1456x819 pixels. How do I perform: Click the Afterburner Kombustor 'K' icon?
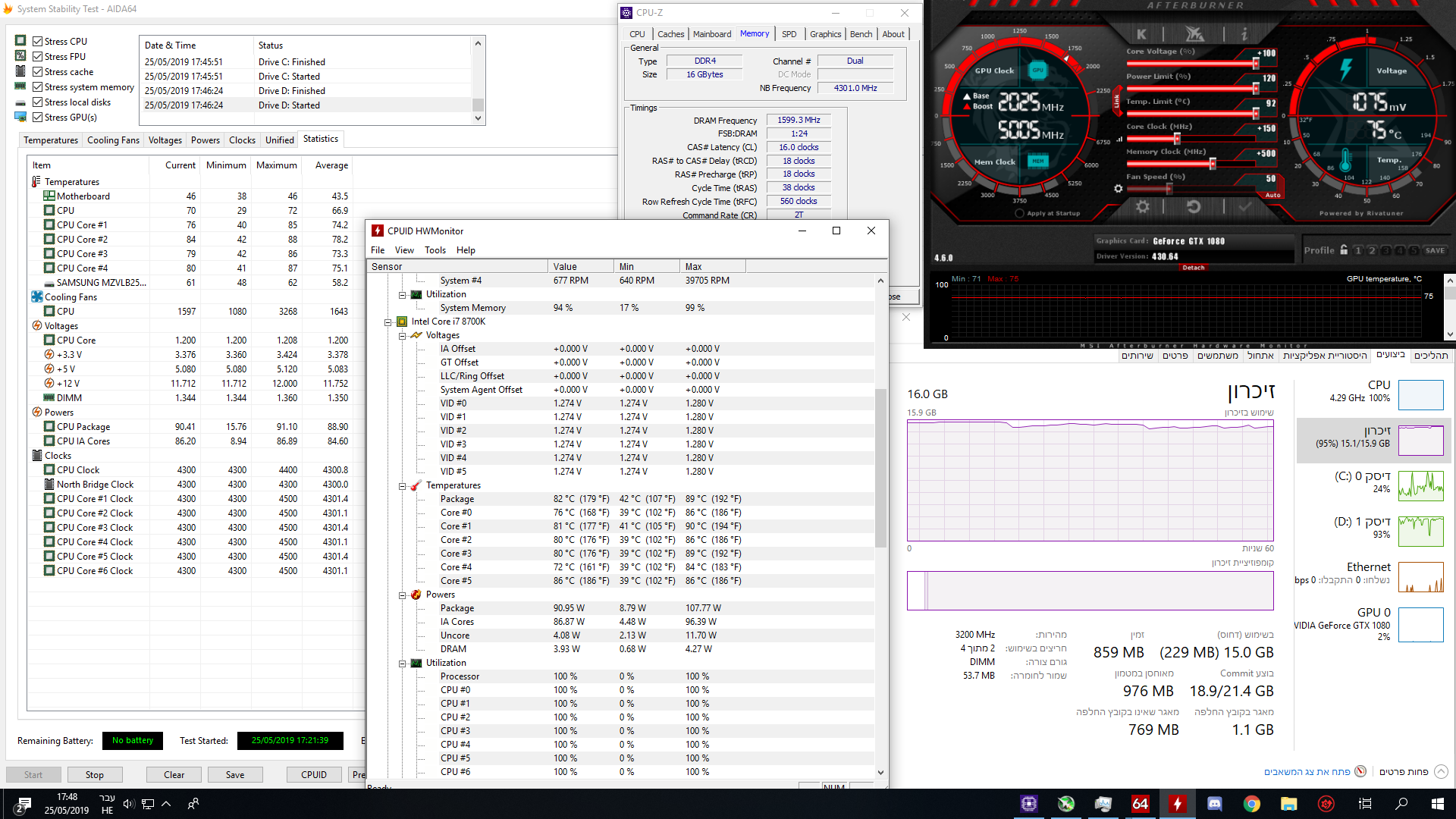click(1141, 34)
